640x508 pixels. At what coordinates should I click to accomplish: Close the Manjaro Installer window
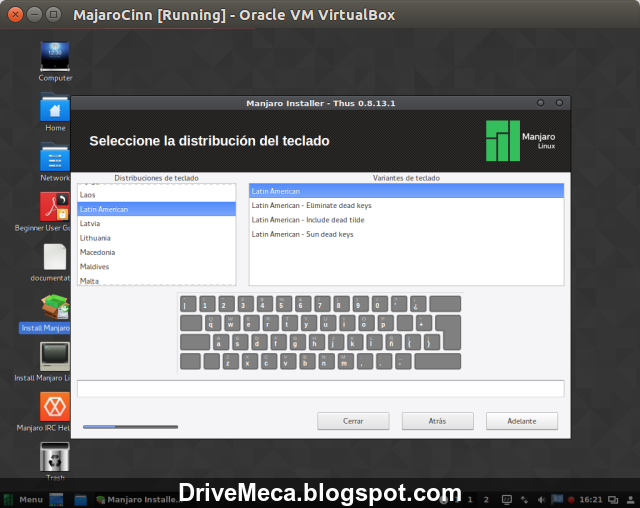559,103
